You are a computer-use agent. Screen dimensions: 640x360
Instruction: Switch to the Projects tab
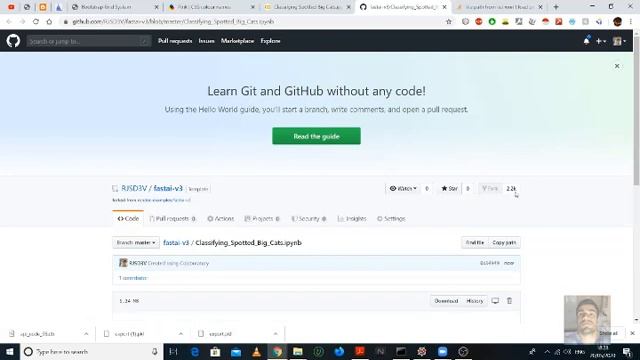262,219
